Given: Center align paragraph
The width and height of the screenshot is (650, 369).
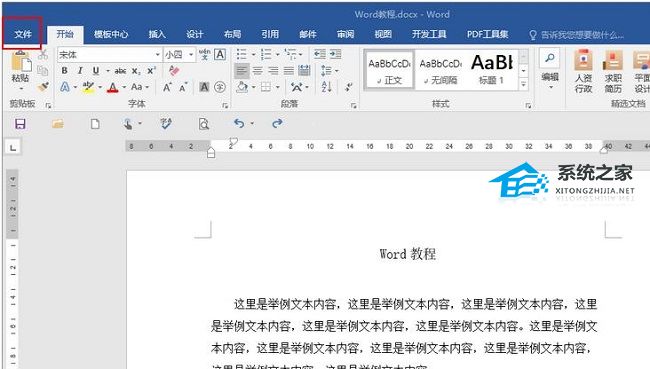Looking at the screenshot, I should click(257, 71).
